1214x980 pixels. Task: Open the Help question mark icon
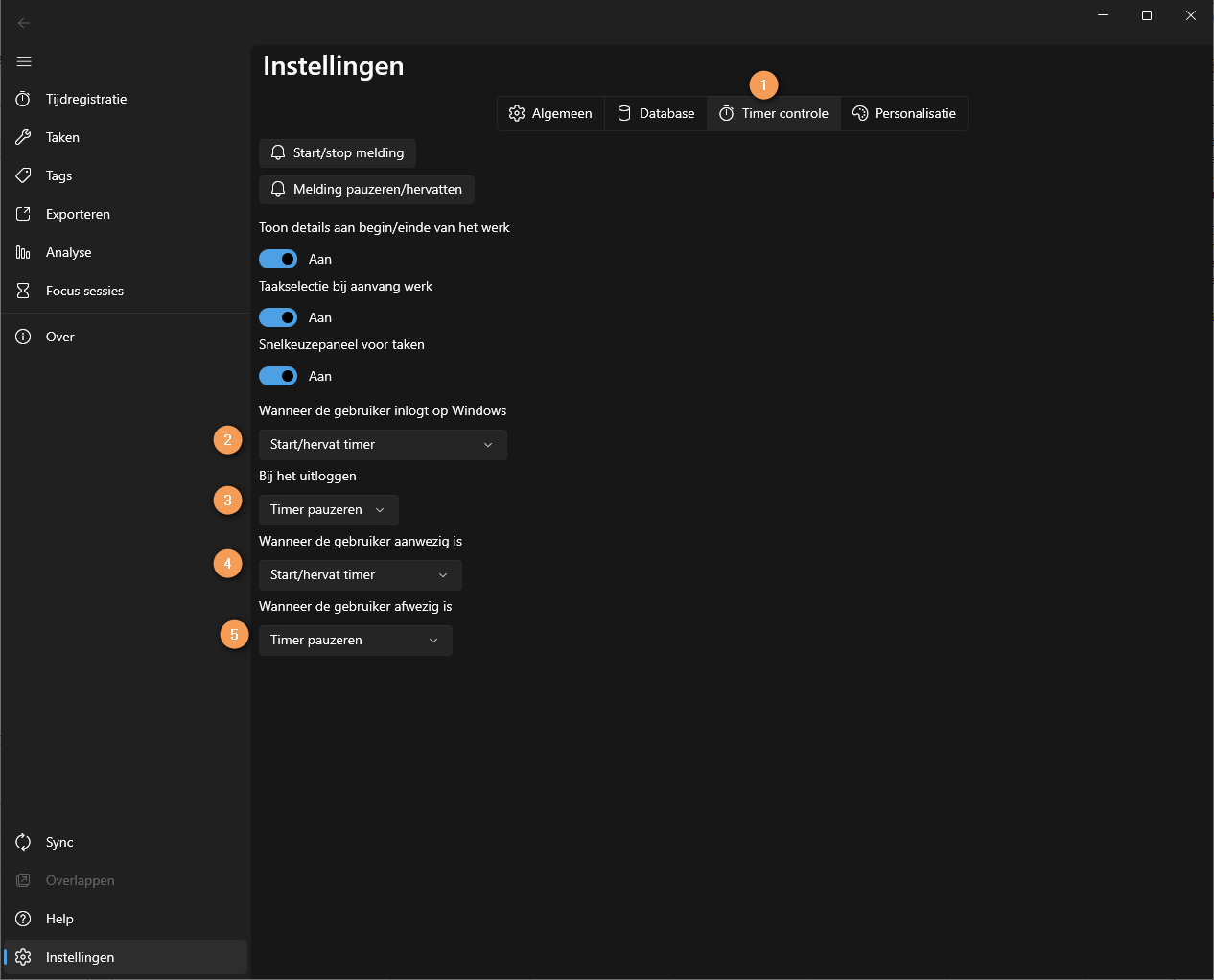tap(24, 919)
